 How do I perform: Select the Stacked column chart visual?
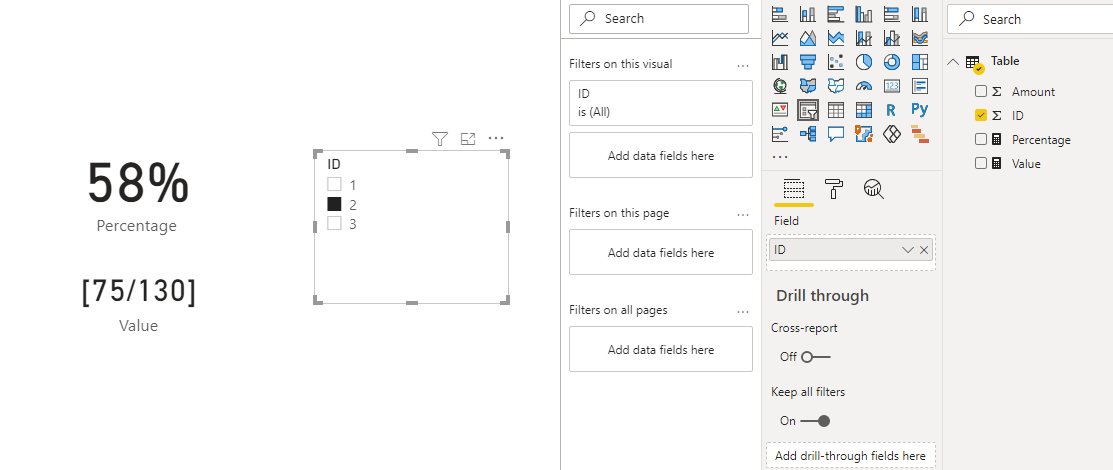click(x=808, y=13)
